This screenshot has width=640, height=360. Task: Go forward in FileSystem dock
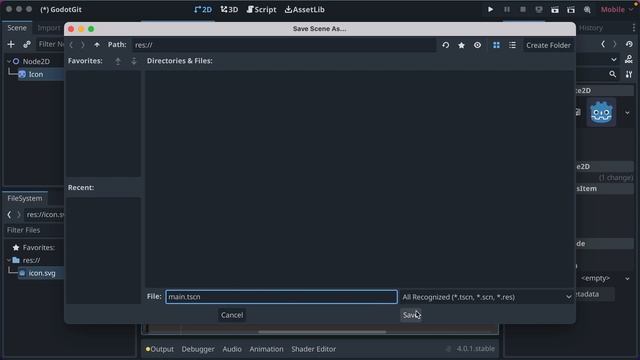[x=18, y=214]
